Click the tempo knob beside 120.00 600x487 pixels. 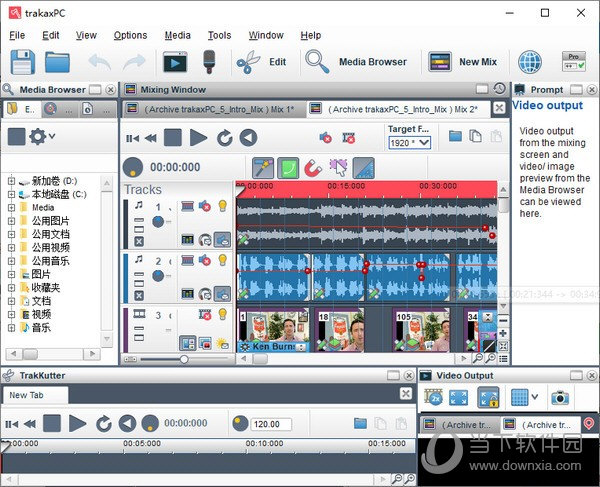click(240, 423)
